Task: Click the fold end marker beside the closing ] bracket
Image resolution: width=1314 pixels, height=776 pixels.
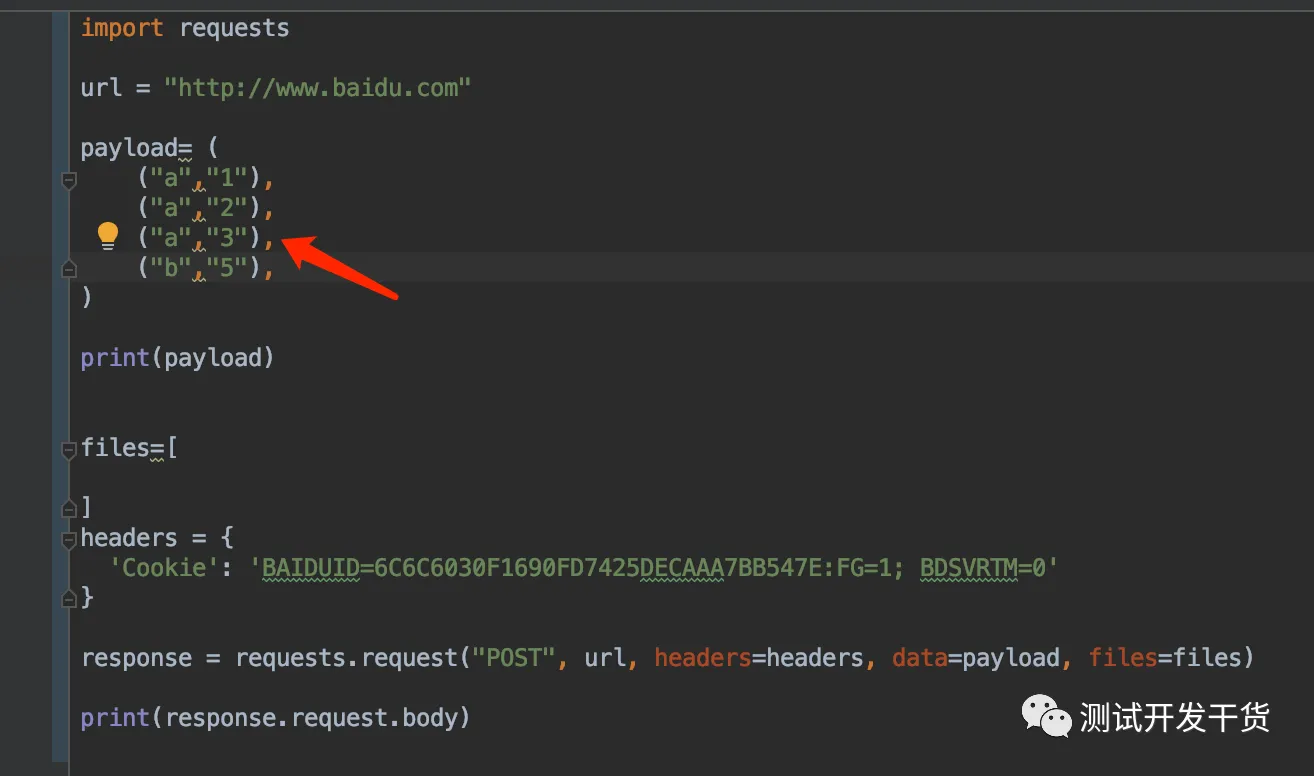Action: click(69, 508)
